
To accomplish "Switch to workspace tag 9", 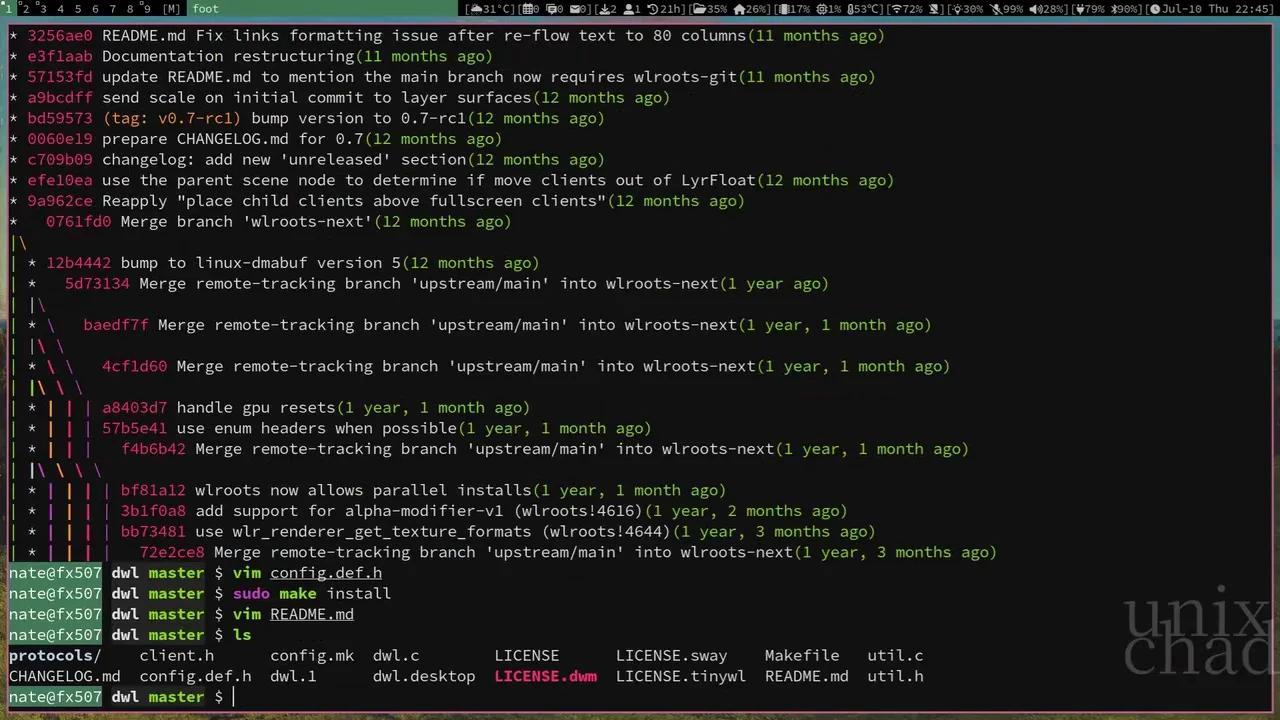I will [147, 9].
